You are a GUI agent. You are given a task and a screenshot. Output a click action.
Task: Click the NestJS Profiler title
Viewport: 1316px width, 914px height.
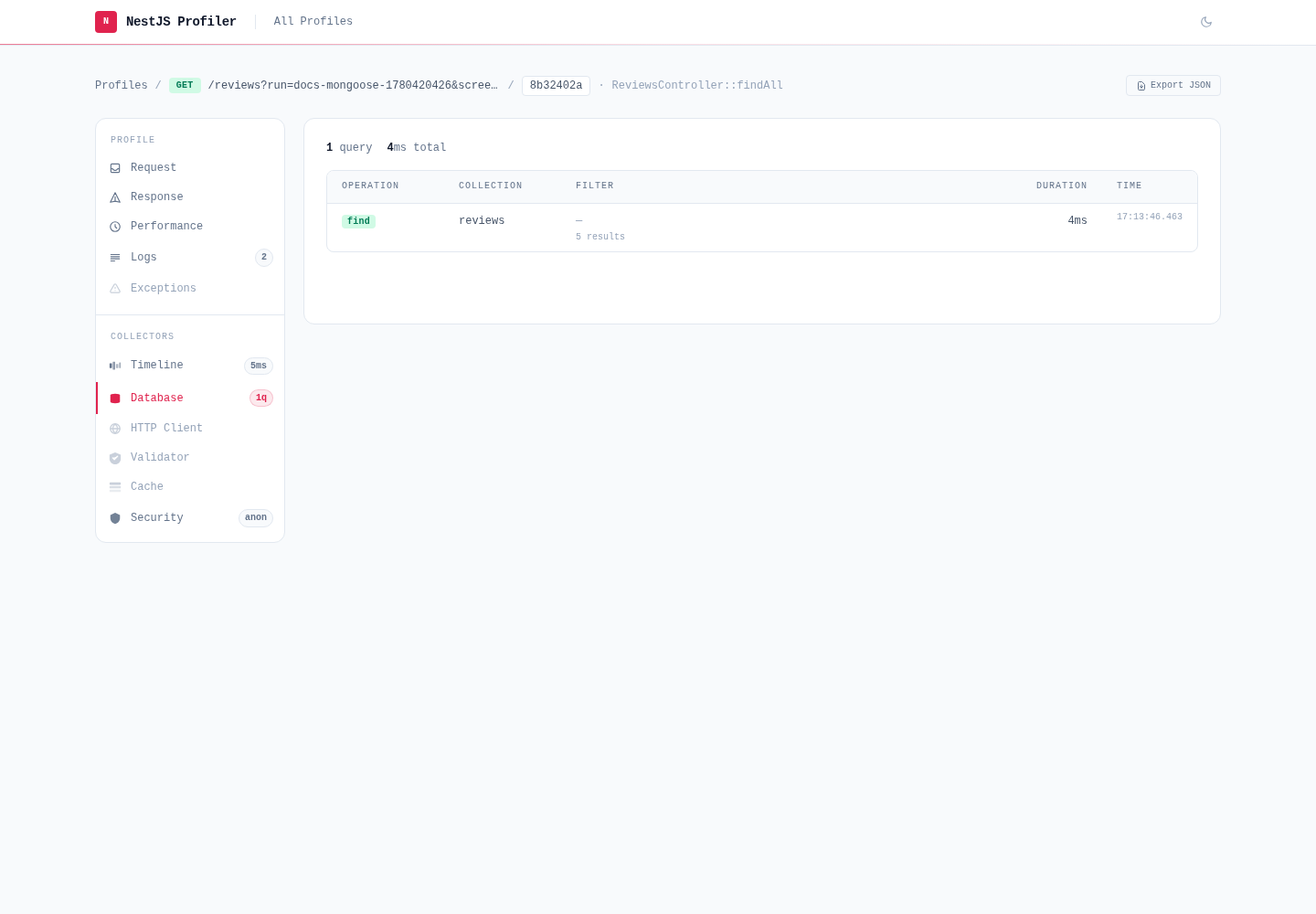181,22
